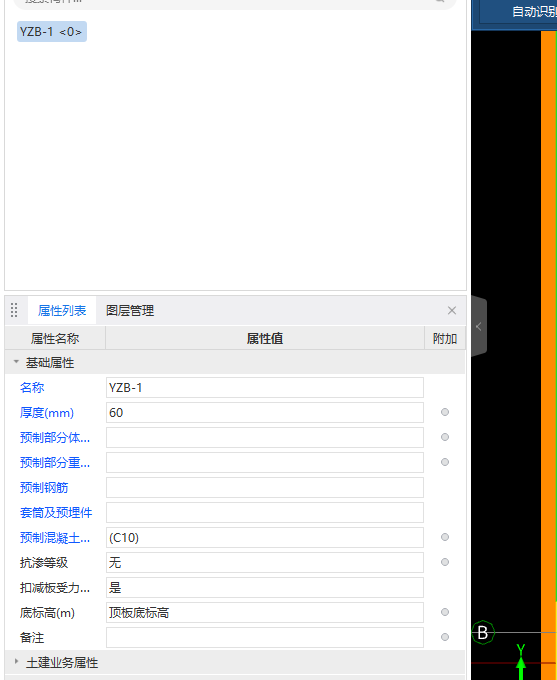Click the 预制钢筋 property label
This screenshot has height=680, width=557.
(x=44, y=487)
